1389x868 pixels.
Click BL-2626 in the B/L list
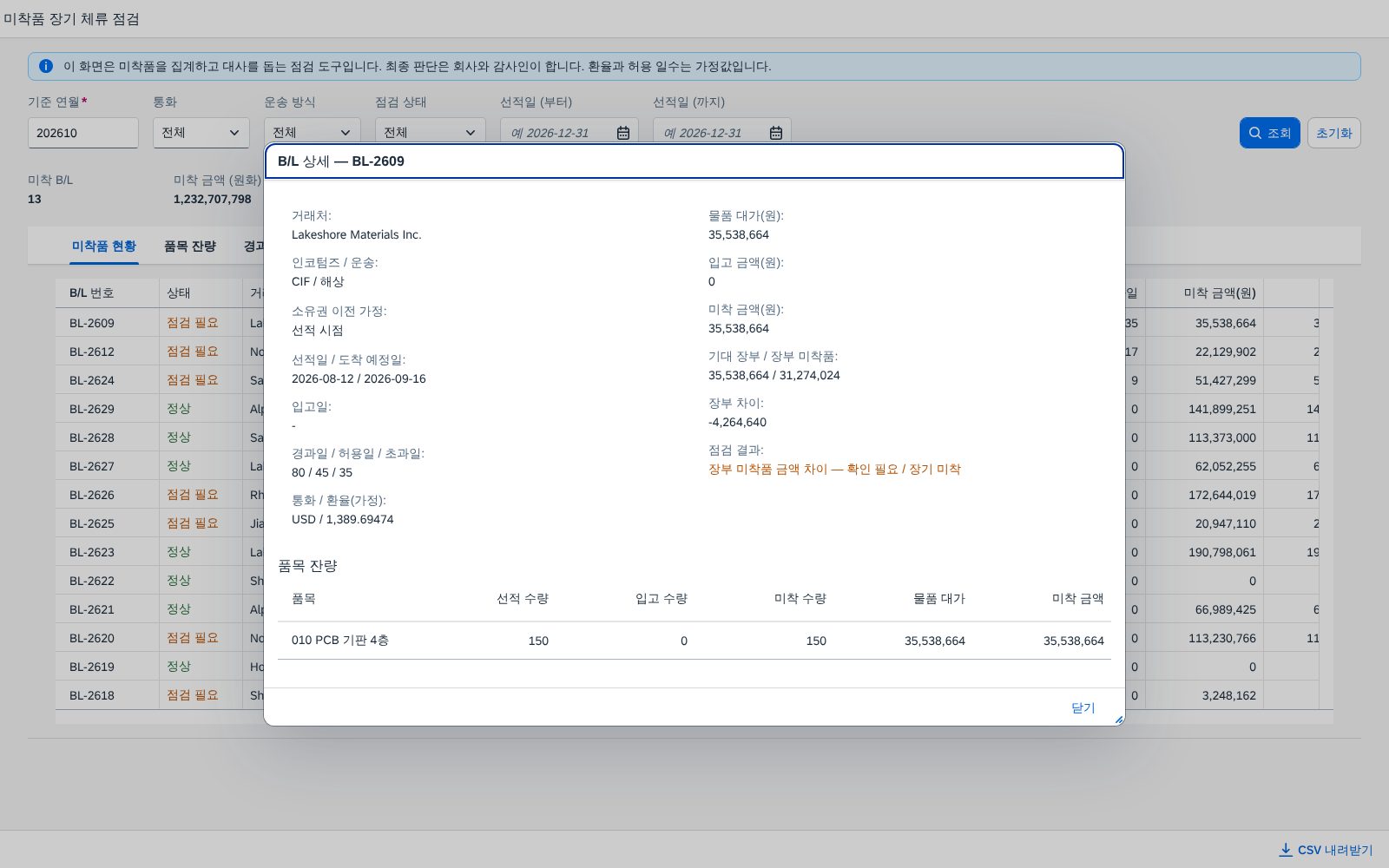pyautogui.click(x=92, y=495)
